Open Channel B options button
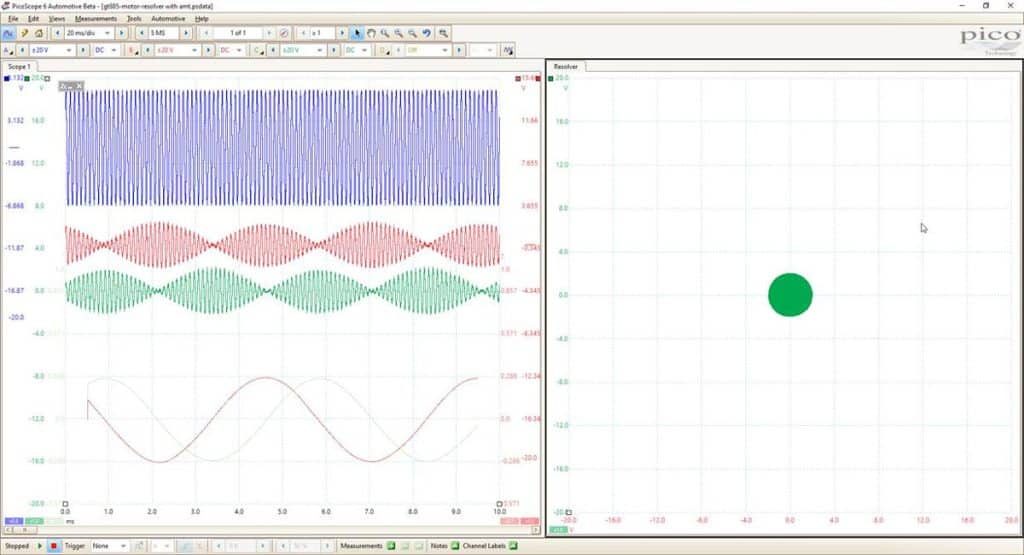This screenshot has width=1024, height=555. (133, 50)
